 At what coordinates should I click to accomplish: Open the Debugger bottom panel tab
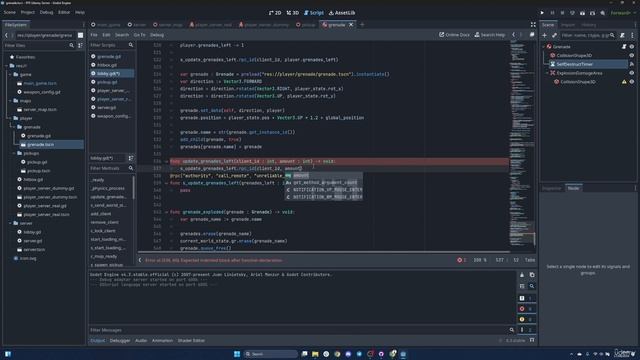(x=120, y=340)
